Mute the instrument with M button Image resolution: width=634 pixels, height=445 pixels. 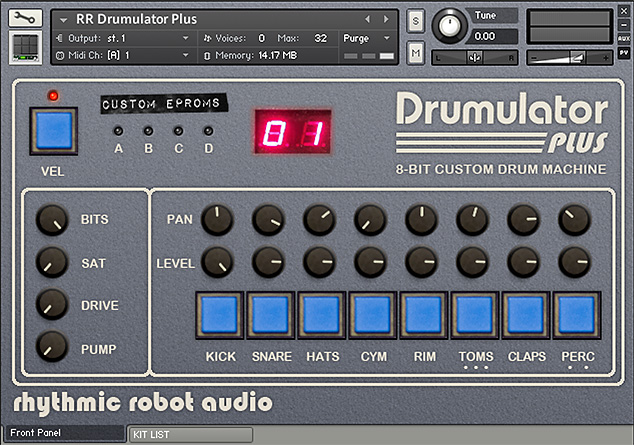(416, 51)
